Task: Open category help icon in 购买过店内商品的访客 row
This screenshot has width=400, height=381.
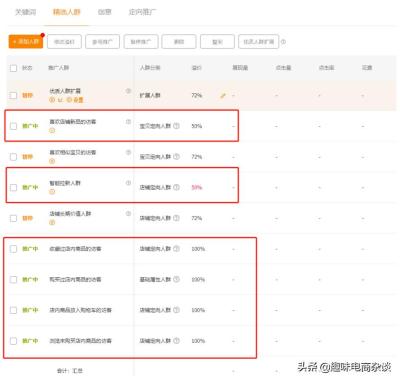Action: coord(176,279)
